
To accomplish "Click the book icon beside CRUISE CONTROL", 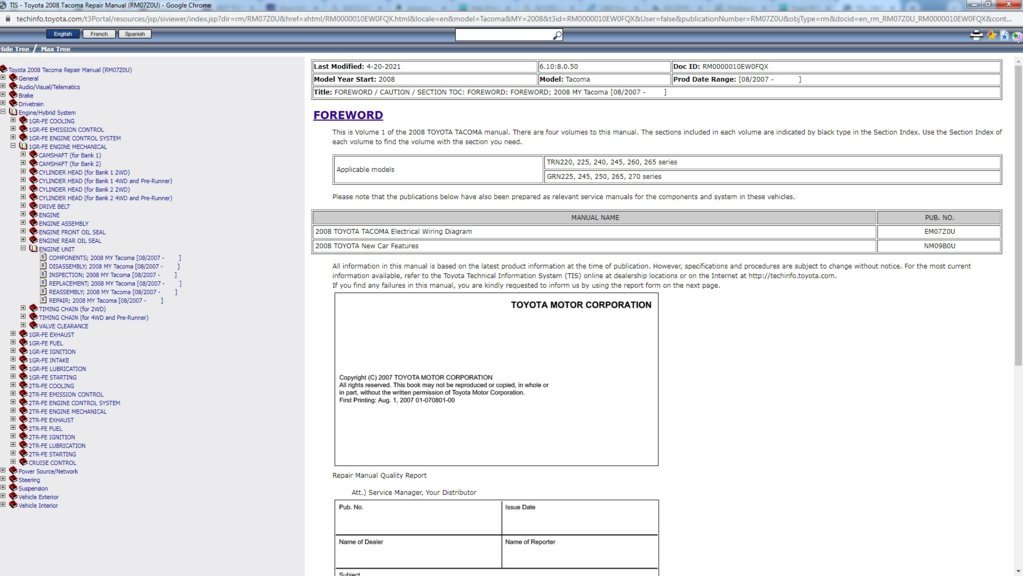I will coord(23,462).
